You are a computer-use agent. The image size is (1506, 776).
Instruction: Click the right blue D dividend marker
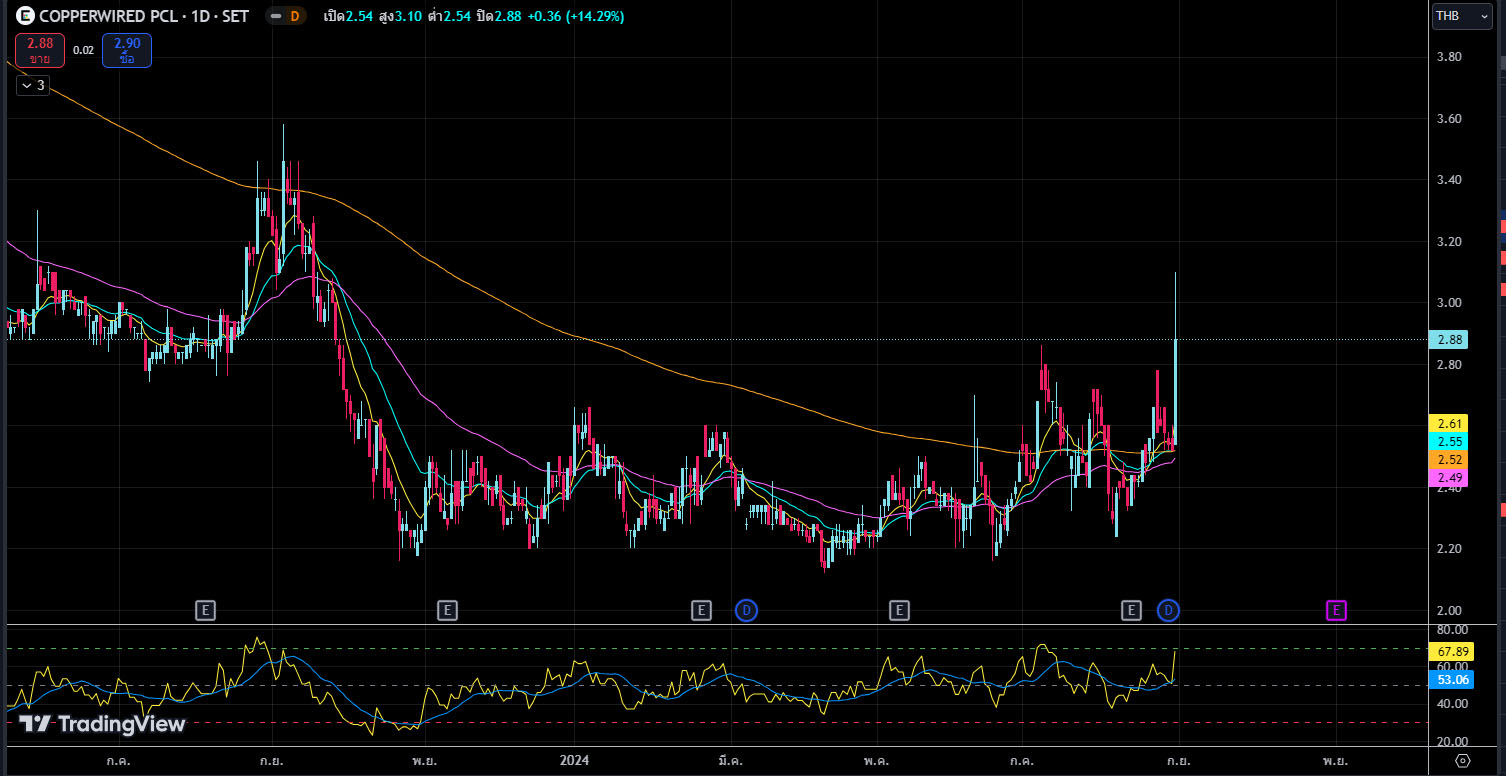pyautogui.click(x=1169, y=610)
